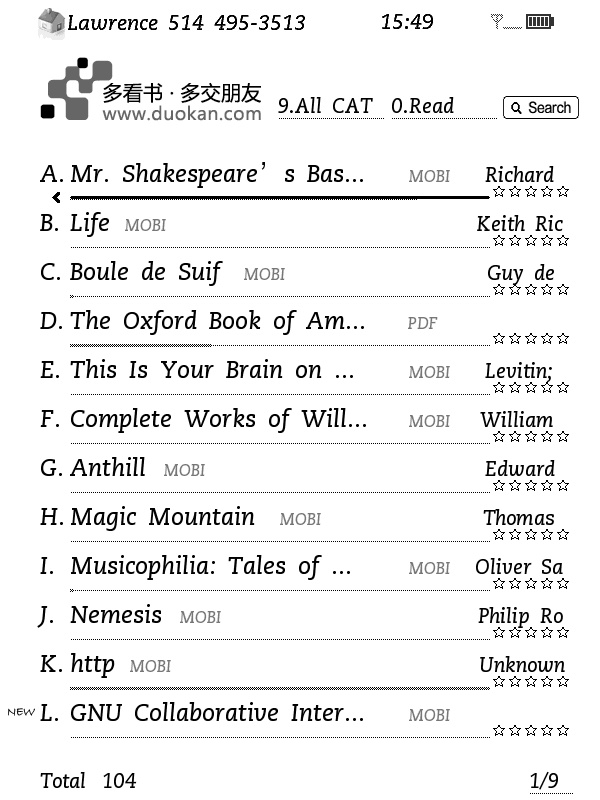This screenshot has height=800, width=600.
Task: Click star rating for Magic Mountain
Action: click(530, 535)
